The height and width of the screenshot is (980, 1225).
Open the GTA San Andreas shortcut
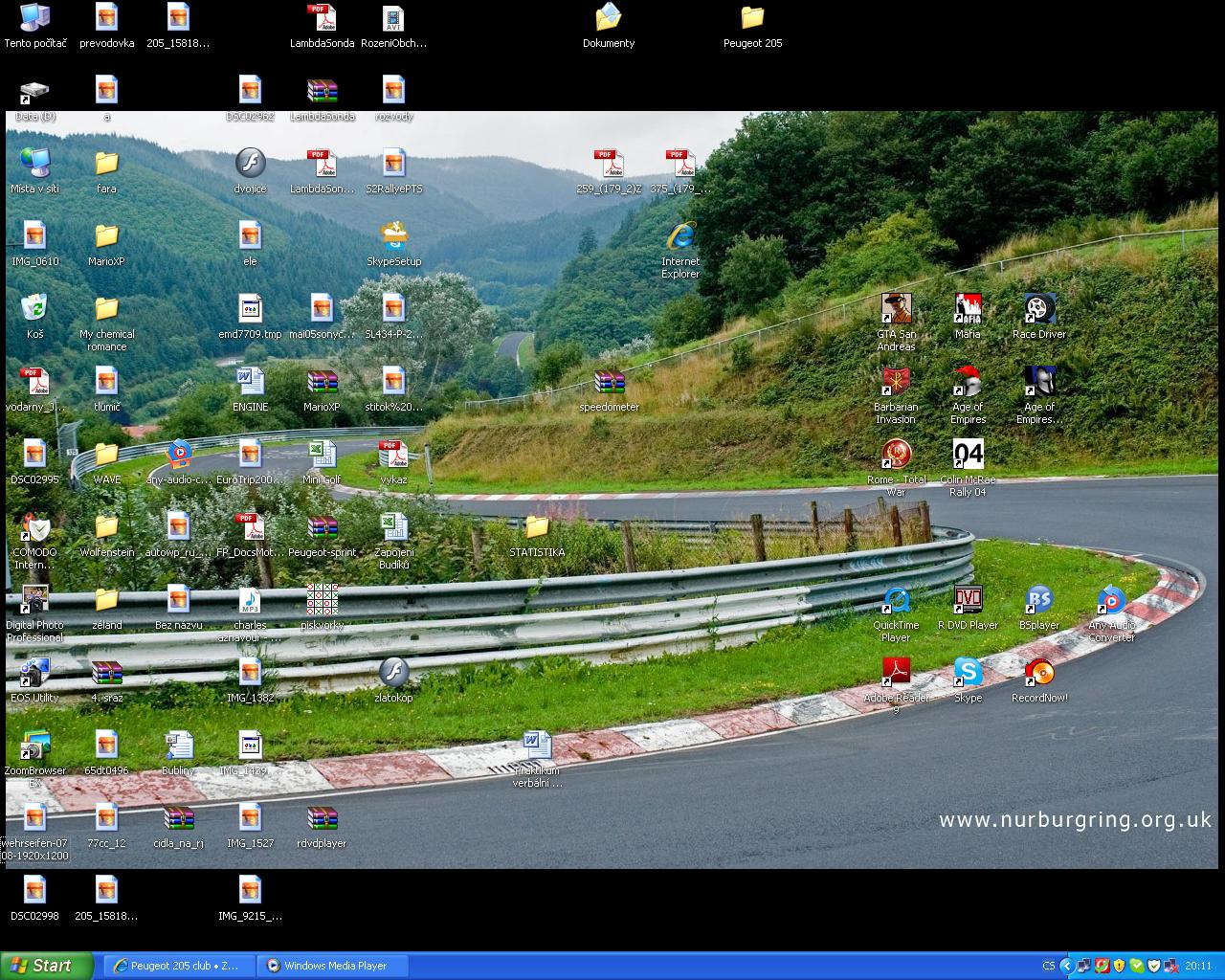pos(896,310)
